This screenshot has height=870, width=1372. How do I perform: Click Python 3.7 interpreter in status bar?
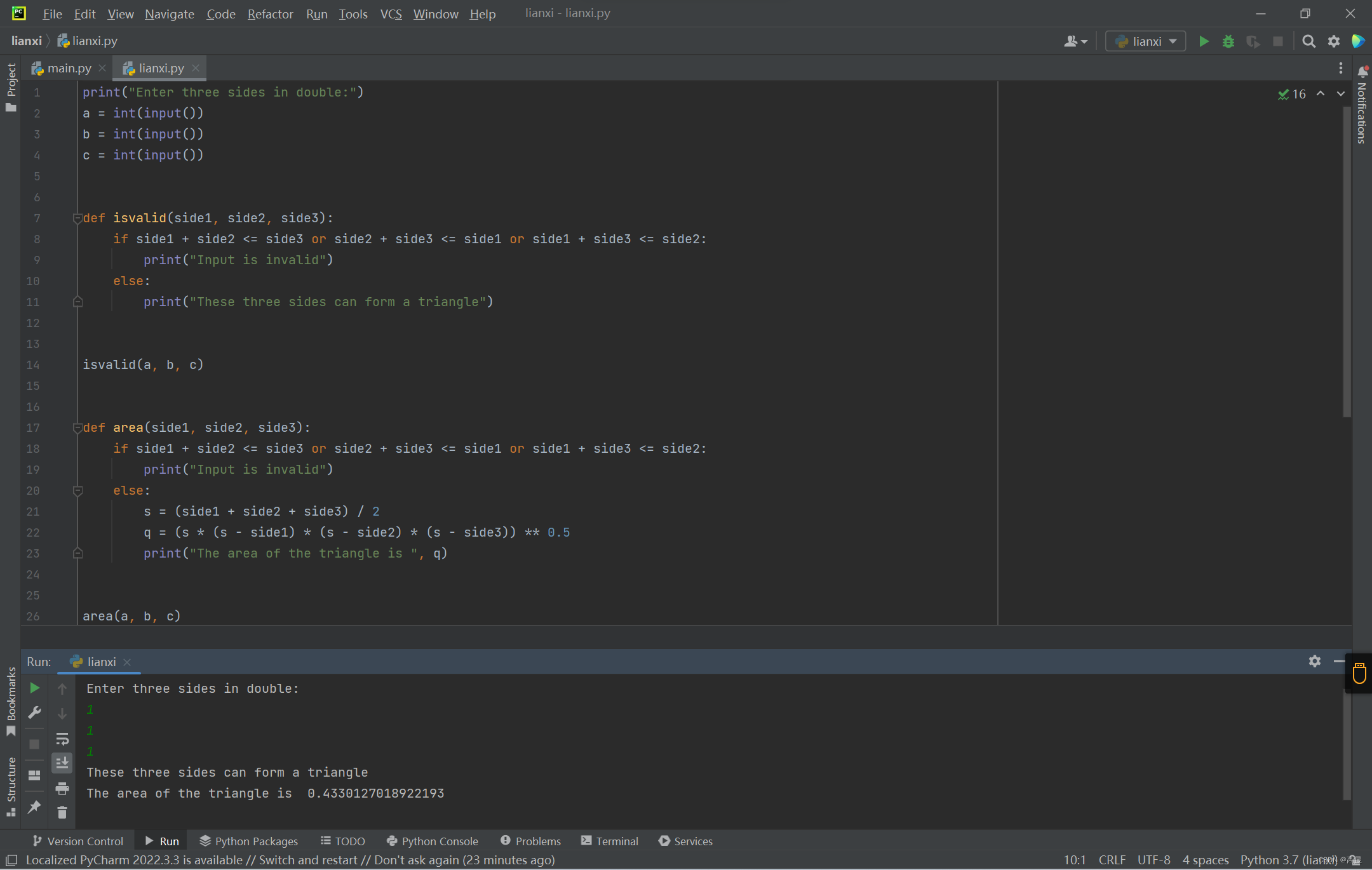[1288, 860]
